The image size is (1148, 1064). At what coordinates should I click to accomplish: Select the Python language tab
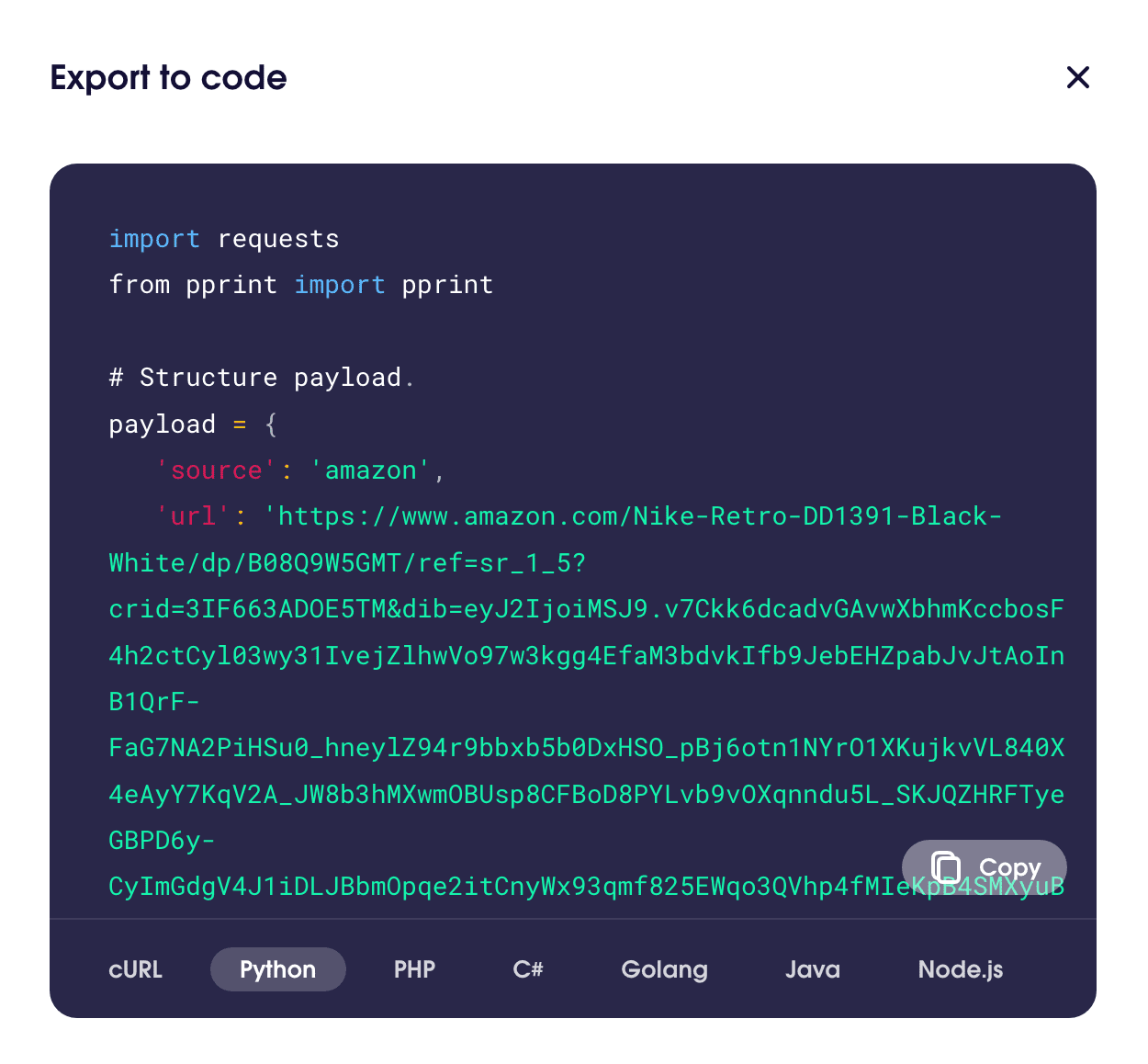[277, 969]
